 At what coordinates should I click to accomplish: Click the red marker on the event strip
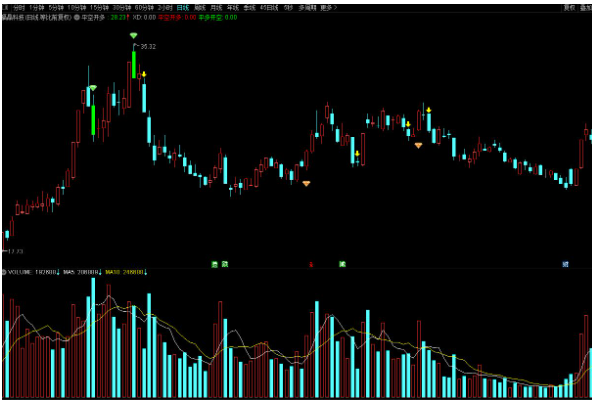coord(311,264)
